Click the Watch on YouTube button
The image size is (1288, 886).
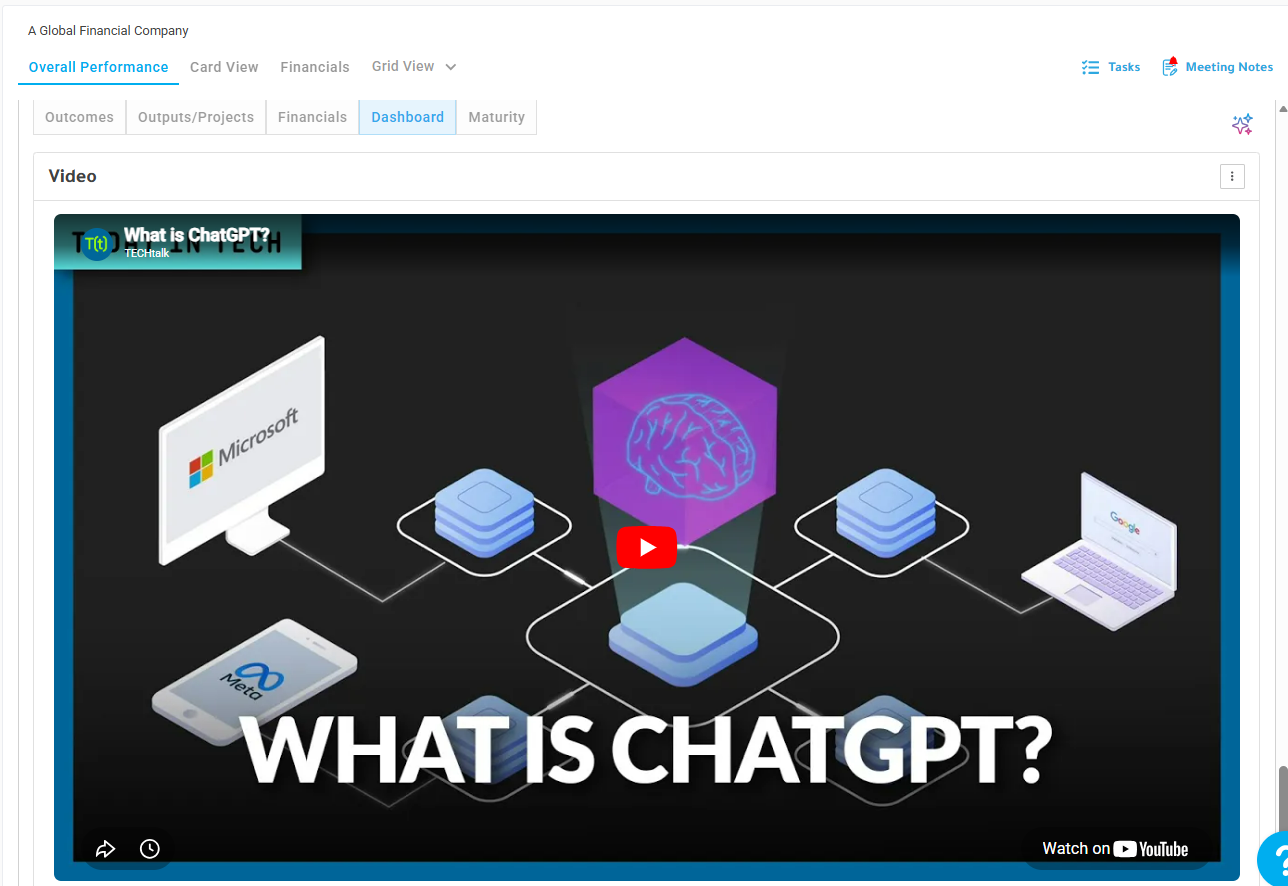pyautogui.click(x=1115, y=849)
